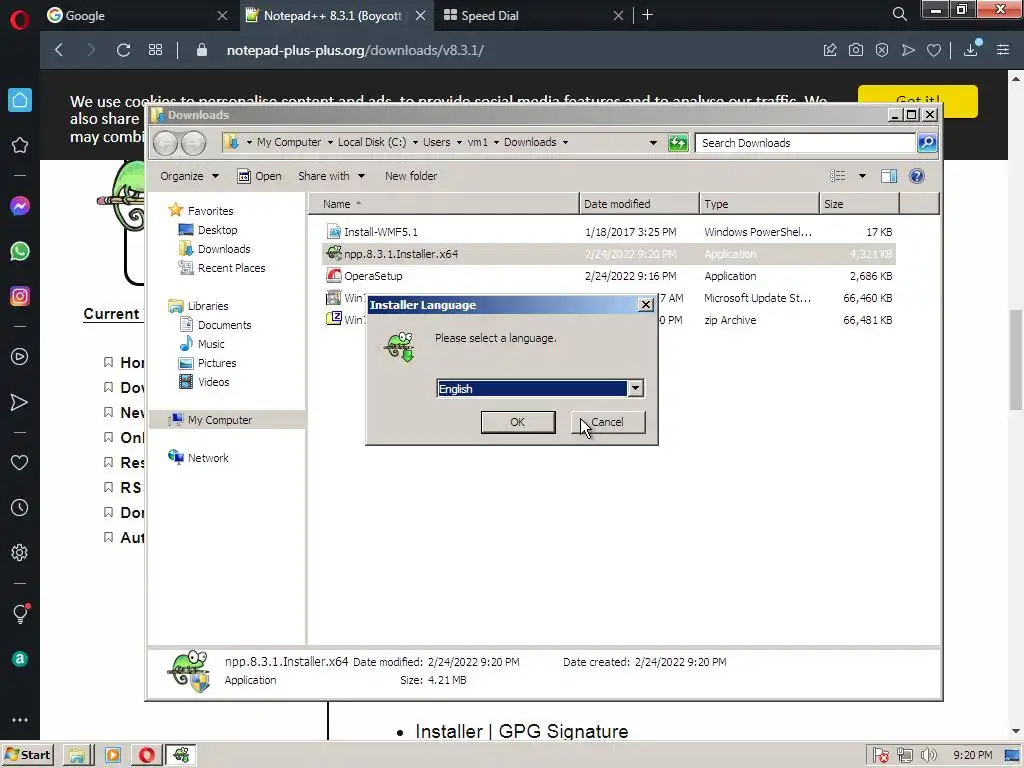Open Settings gear in Opera sidebar
The width and height of the screenshot is (1024, 768).
(20, 552)
